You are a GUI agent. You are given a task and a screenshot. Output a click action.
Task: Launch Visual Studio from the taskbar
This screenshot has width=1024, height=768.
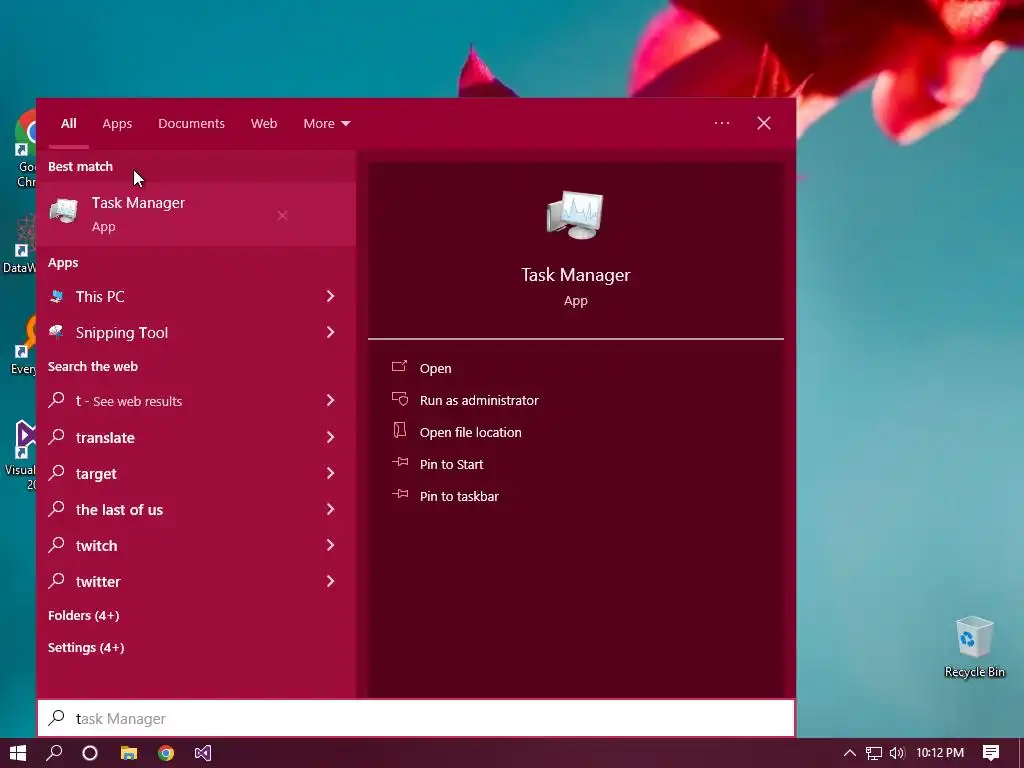pyautogui.click(x=202, y=753)
